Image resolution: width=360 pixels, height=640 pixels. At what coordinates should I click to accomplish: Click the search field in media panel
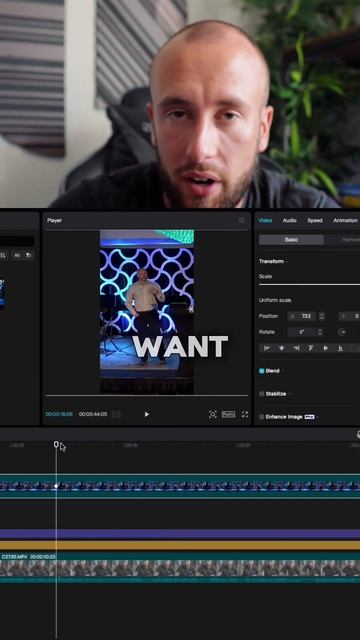17,241
